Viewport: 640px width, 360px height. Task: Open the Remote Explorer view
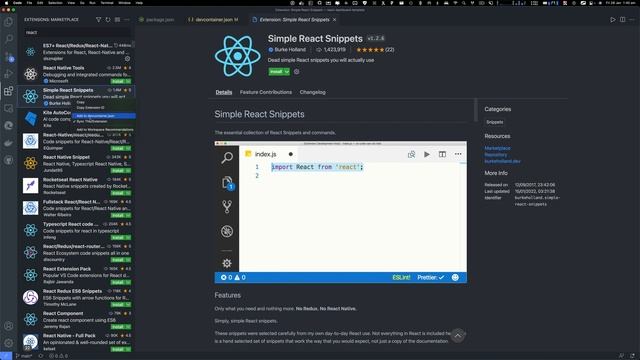pos(9,109)
